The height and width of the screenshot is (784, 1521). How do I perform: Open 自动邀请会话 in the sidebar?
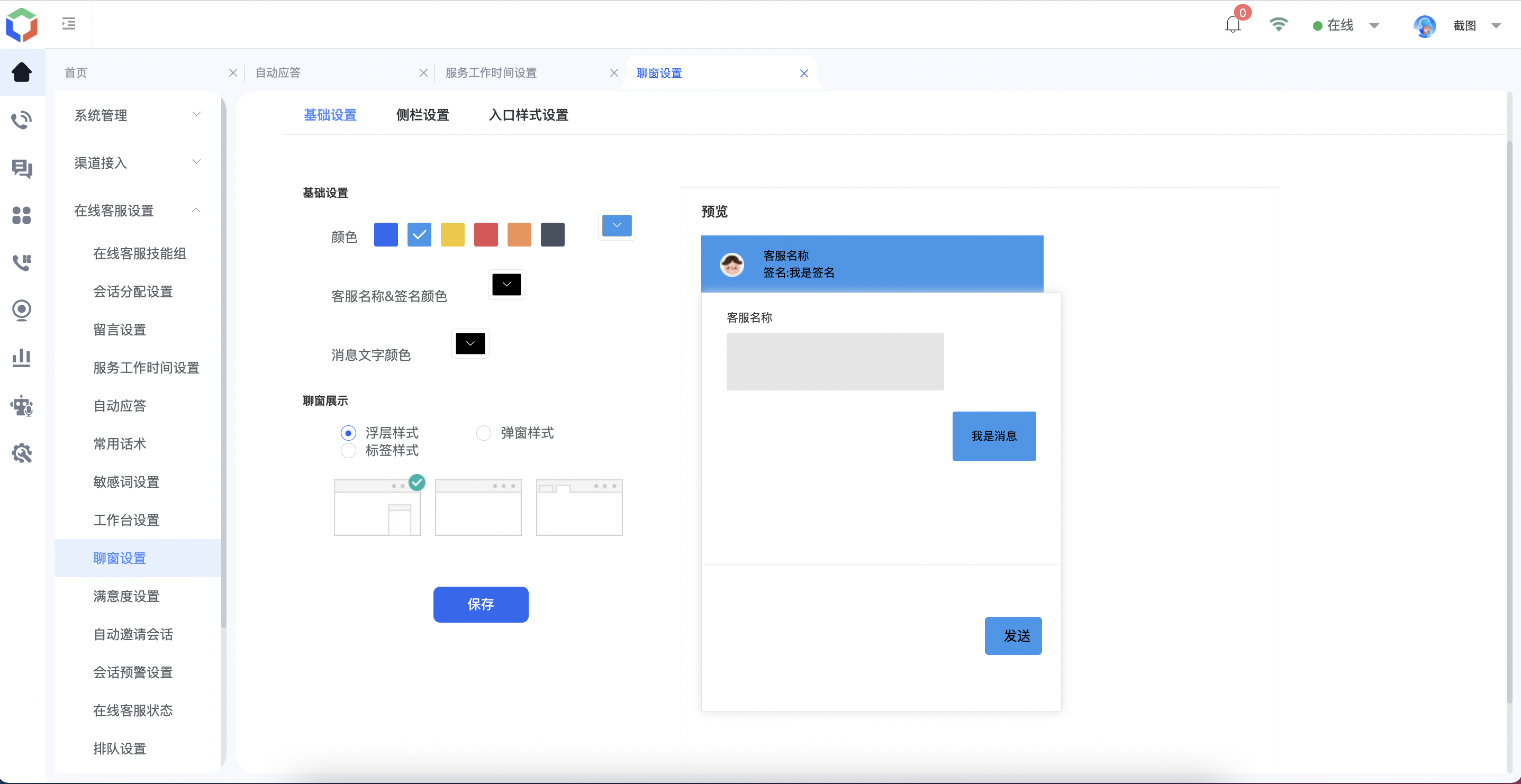[x=133, y=634]
